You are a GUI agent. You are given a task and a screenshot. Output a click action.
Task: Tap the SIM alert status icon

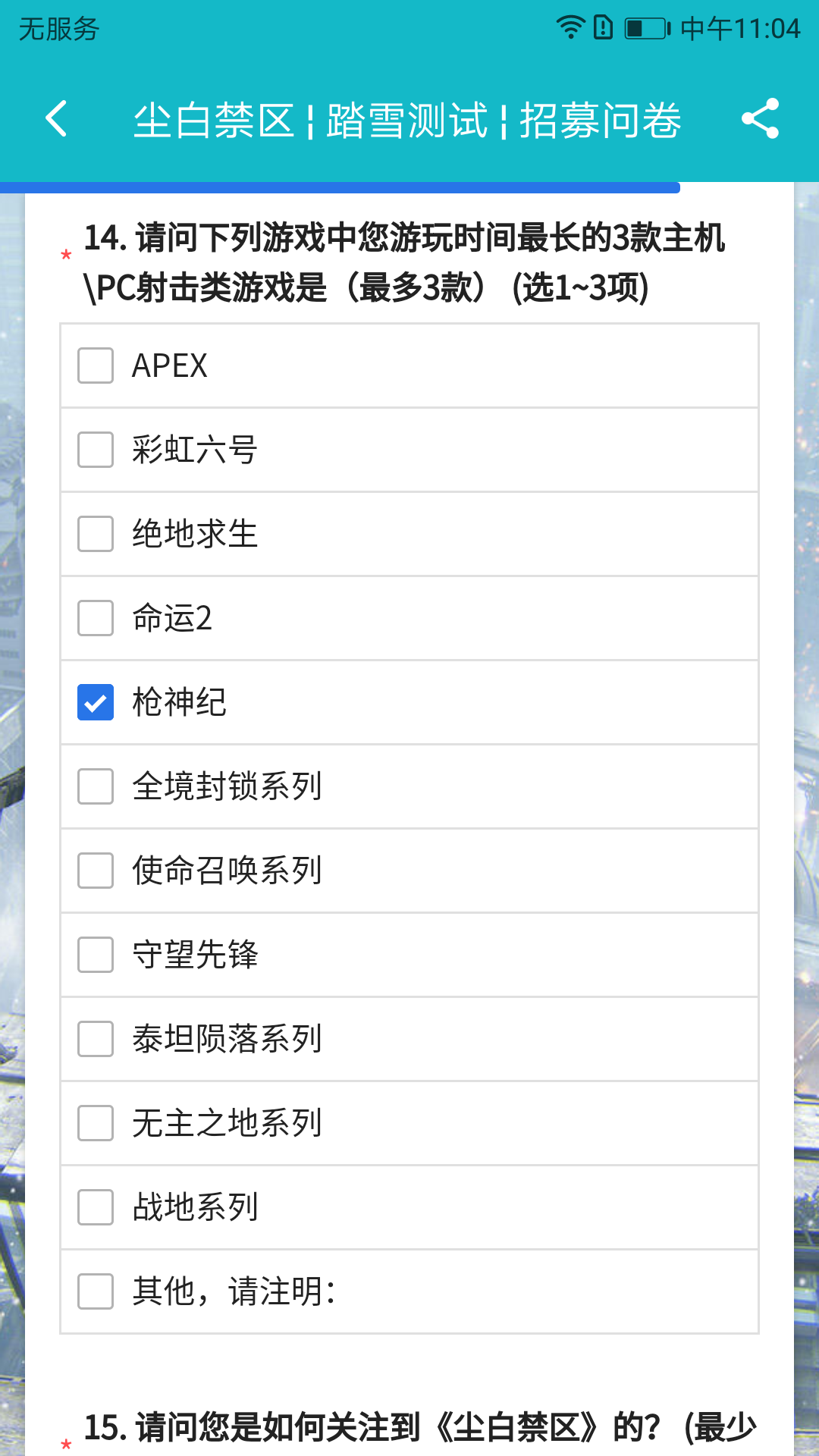click(603, 27)
